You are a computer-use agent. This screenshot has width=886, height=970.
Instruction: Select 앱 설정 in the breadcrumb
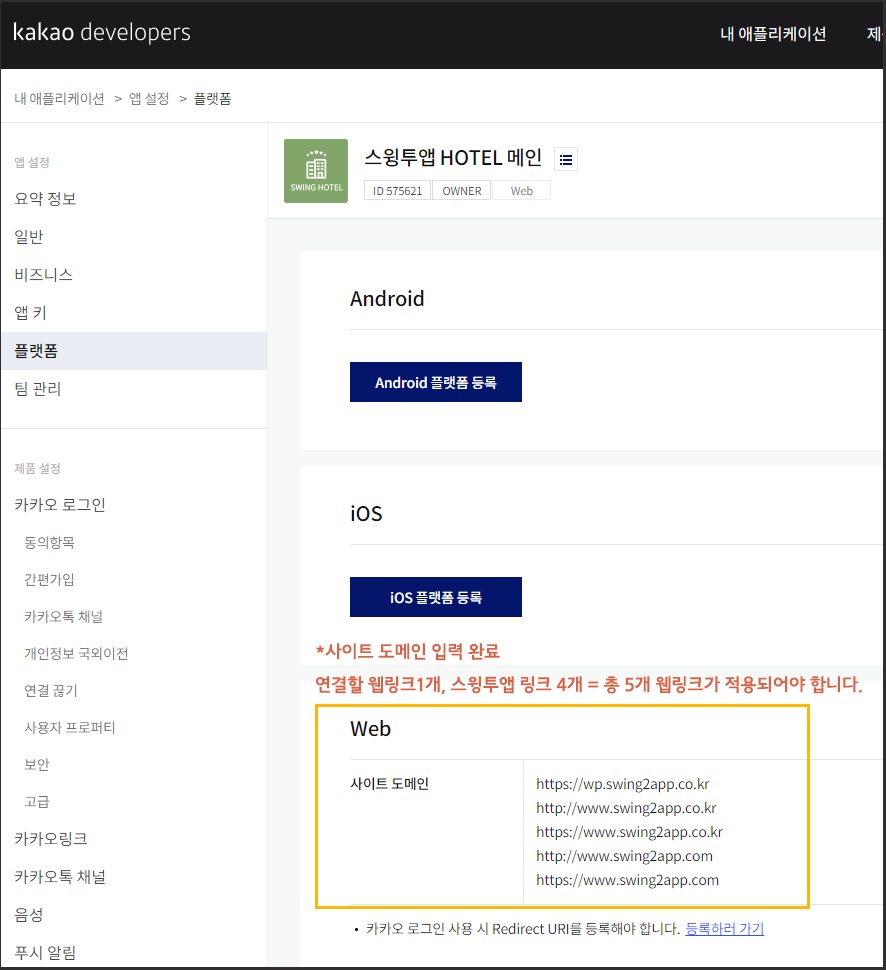pyautogui.click(x=147, y=97)
